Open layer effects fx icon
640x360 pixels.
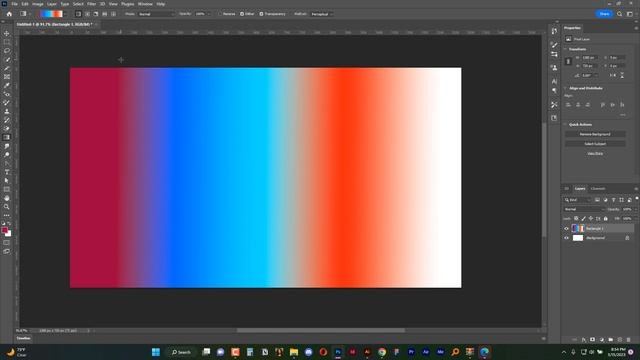click(584, 340)
